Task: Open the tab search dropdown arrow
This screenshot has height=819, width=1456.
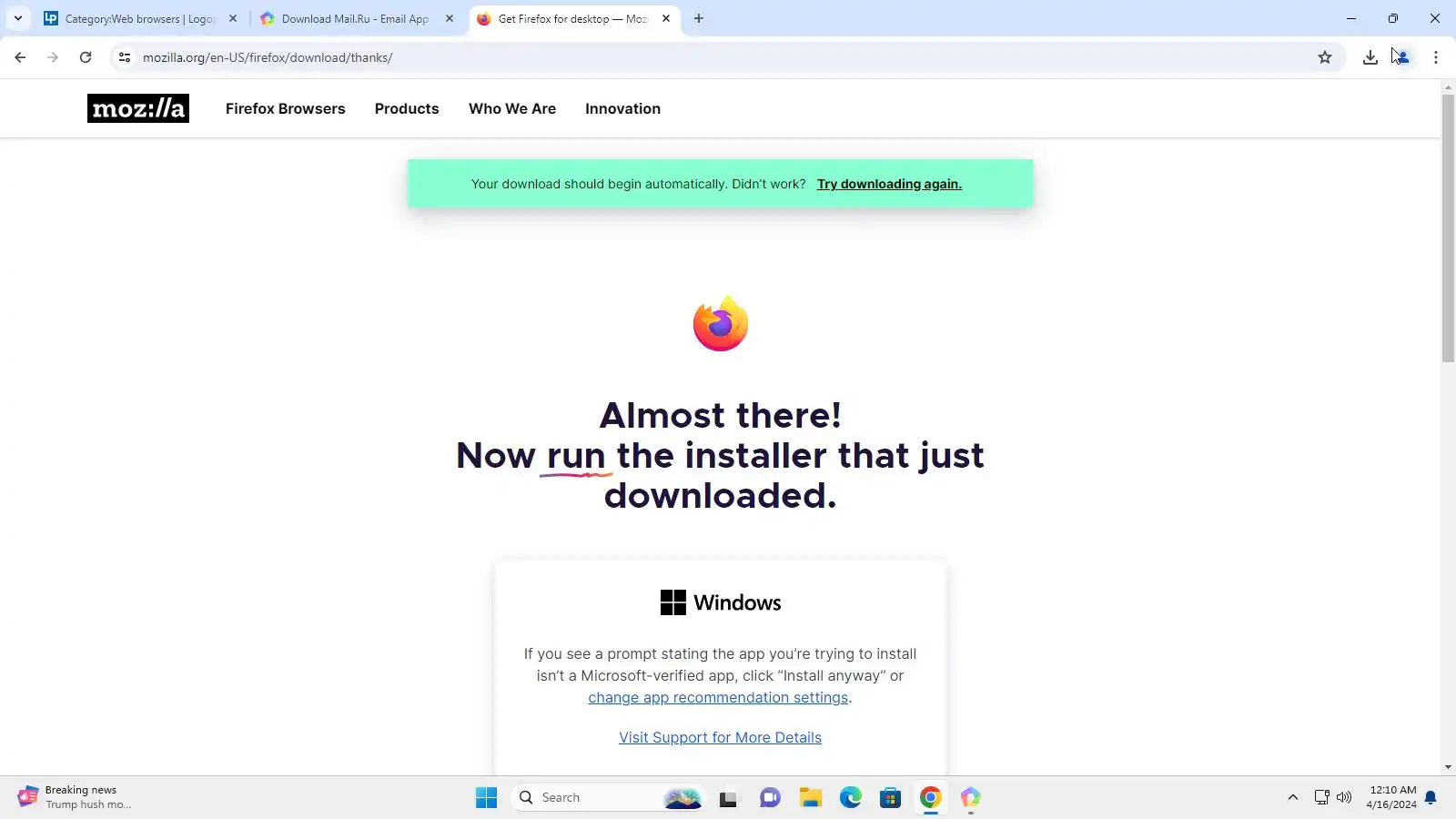Action: pos(17,18)
